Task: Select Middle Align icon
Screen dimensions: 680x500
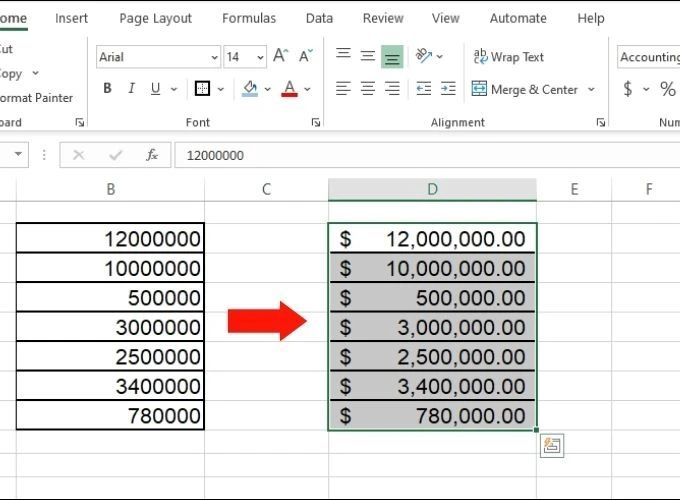Action: [x=368, y=56]
